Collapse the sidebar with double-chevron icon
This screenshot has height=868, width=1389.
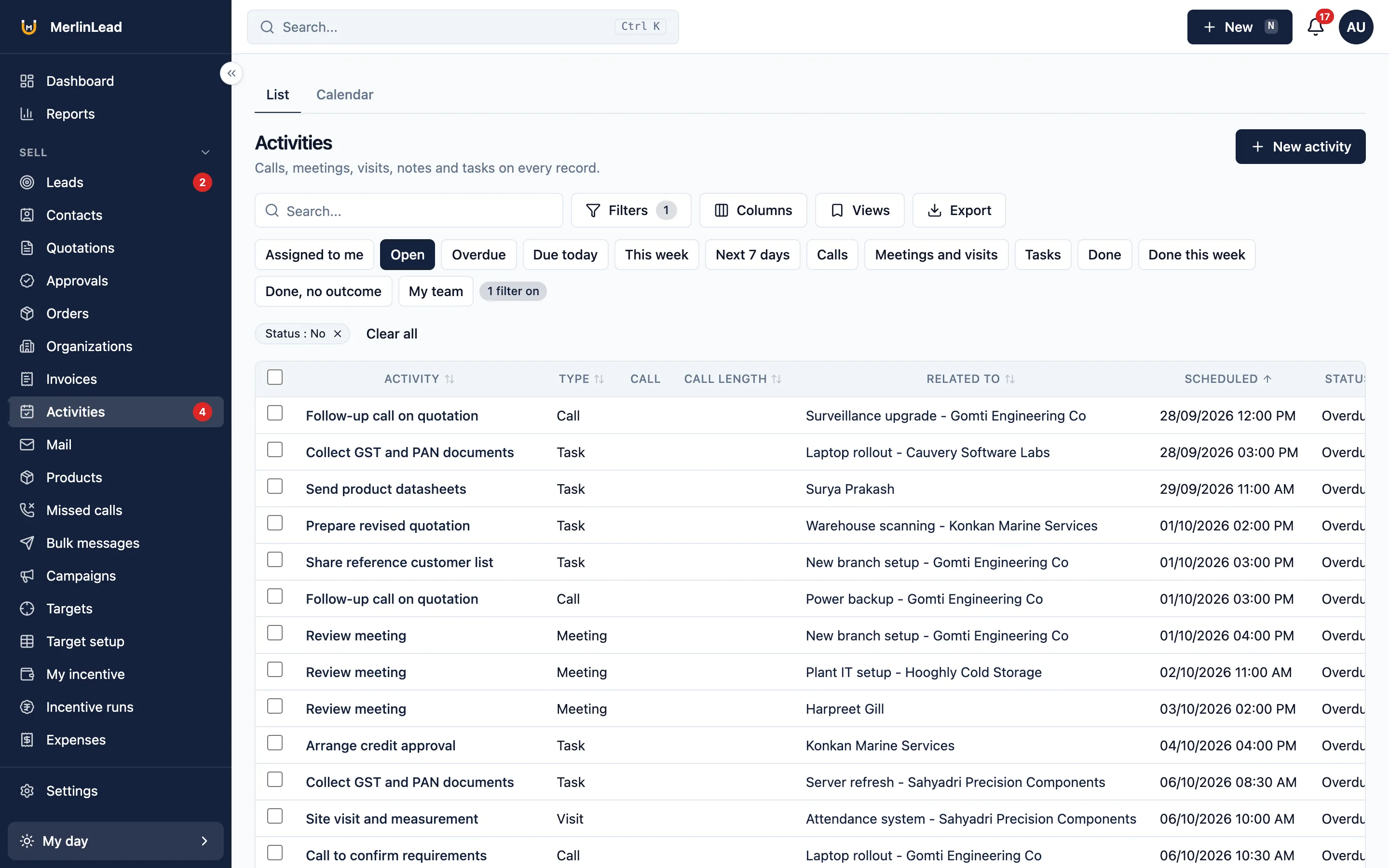pyautogui.click(x=231, y=73)
